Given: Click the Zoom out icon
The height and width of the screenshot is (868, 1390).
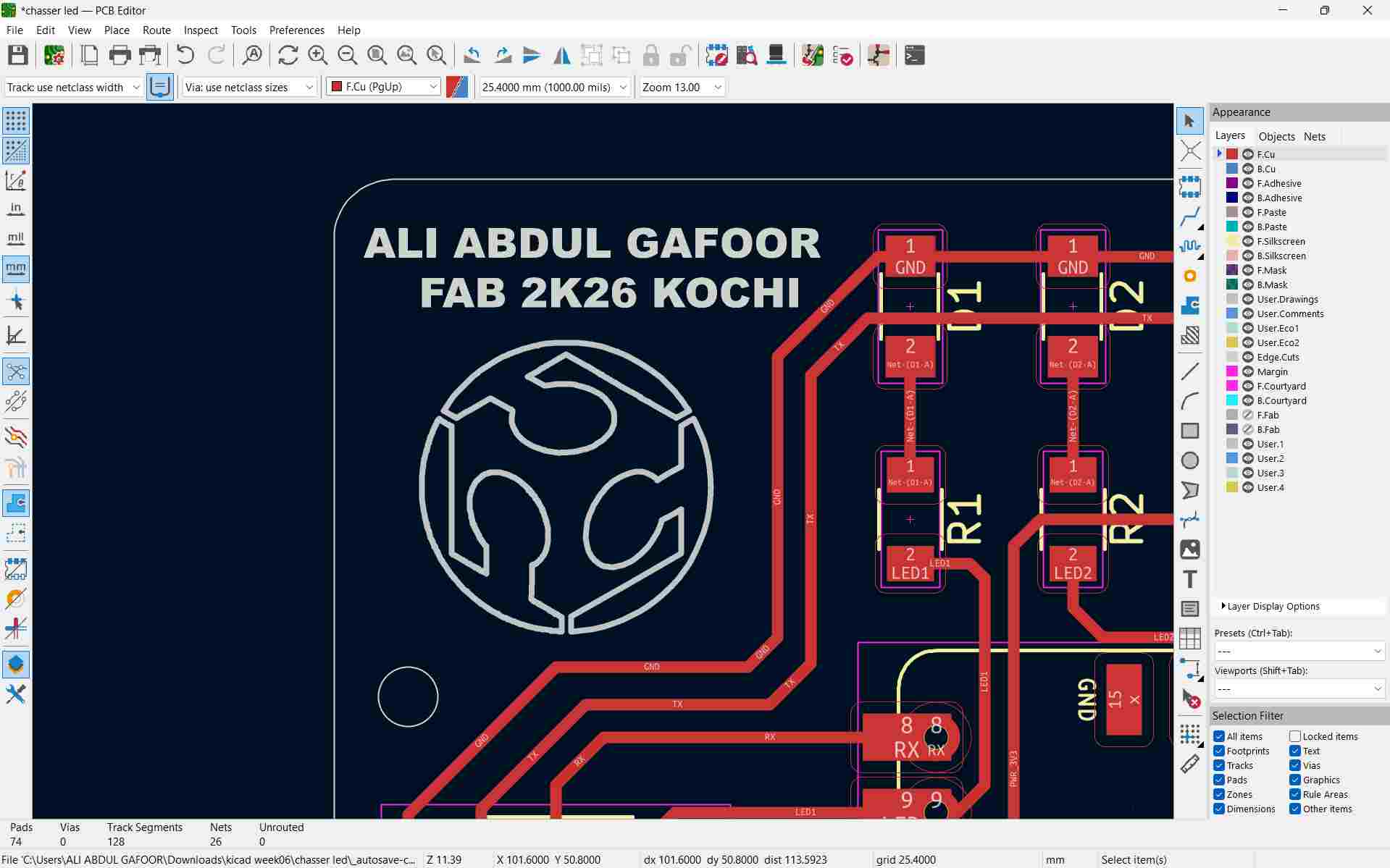Looking at the screenshot, I should (347, 55).
